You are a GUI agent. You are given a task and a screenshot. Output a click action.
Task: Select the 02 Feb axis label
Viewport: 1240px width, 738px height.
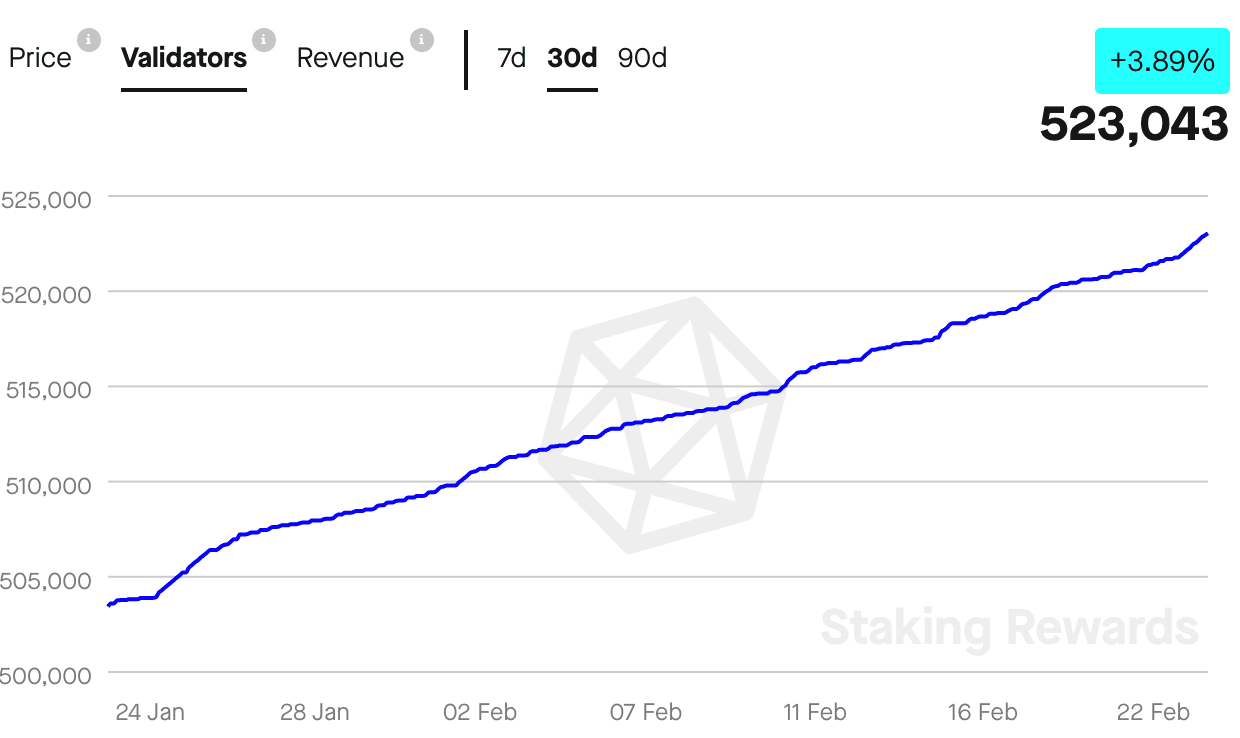(x=480, y=712)
